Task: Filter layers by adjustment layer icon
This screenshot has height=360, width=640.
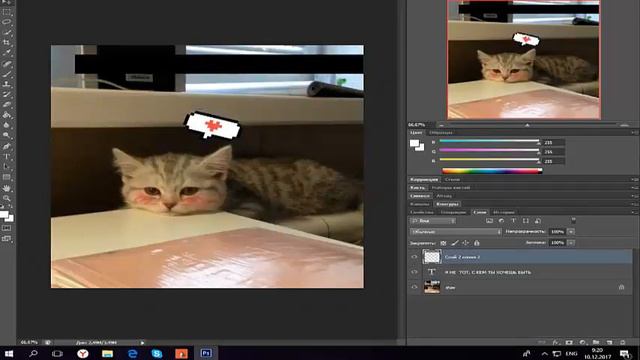Action: pos(501,221)
